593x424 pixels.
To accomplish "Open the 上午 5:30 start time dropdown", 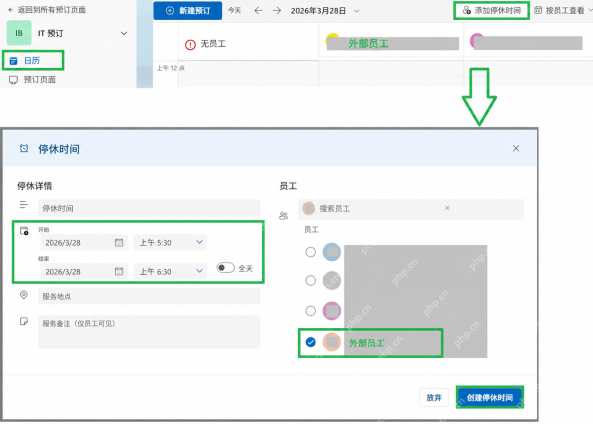I will pos(170,242).
